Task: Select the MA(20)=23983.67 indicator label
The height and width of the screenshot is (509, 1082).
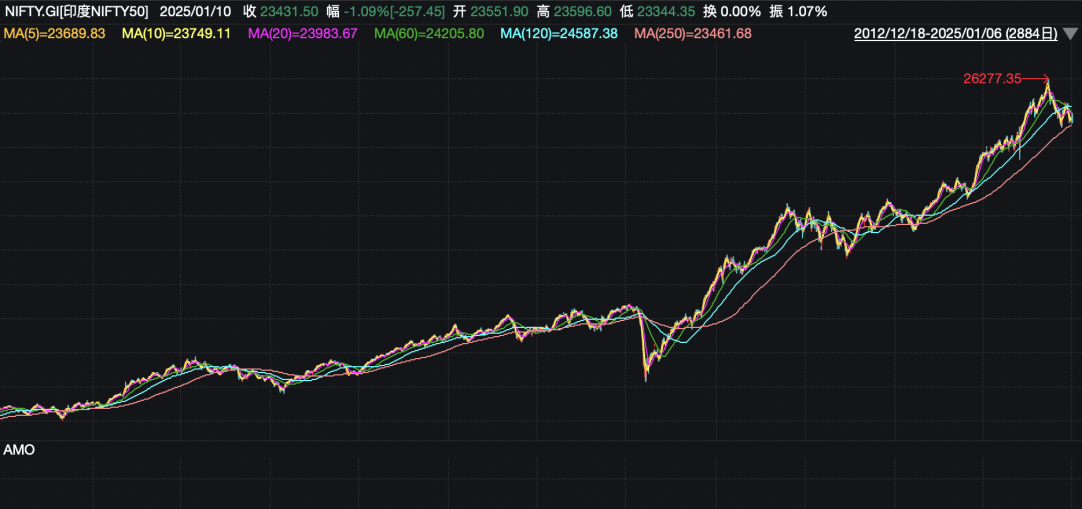Action: 302,34
